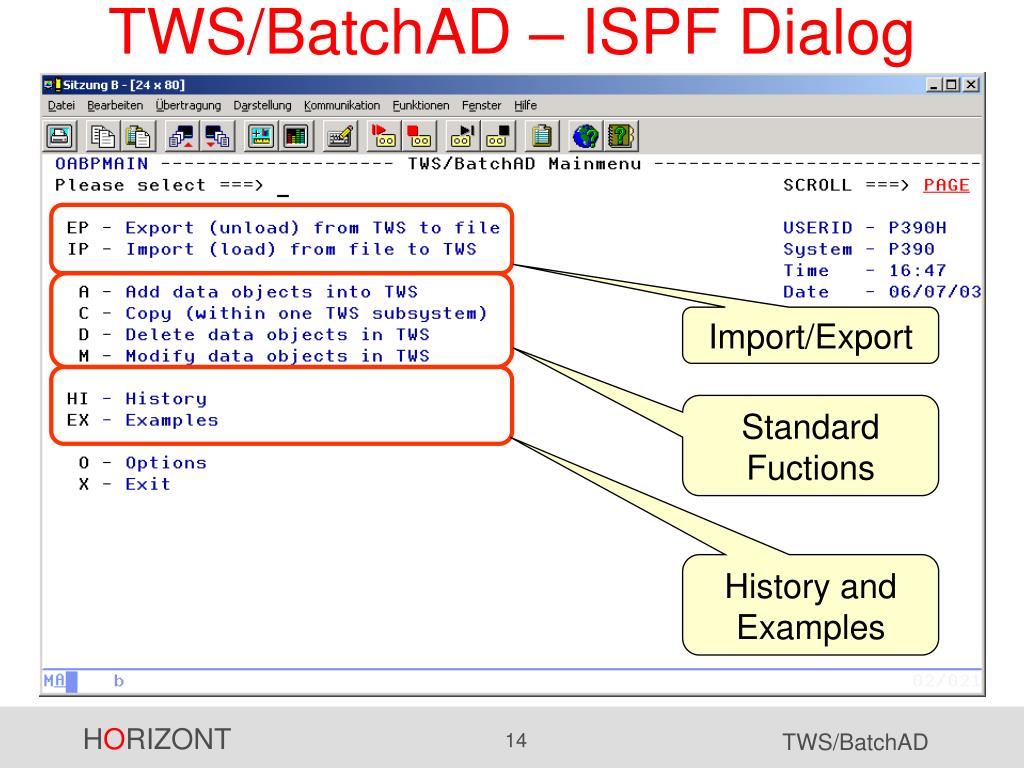This screenshot has height=768, width=1024.
Task: Select the 'History' menu option
Action: pyautogui.click(x=166, y=399)
